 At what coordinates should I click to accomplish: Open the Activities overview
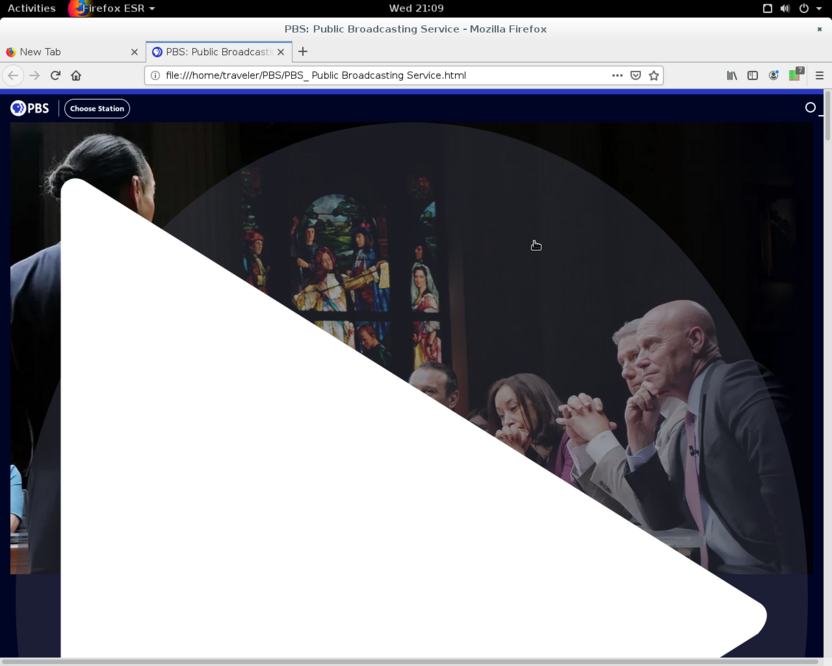(31, 8)
